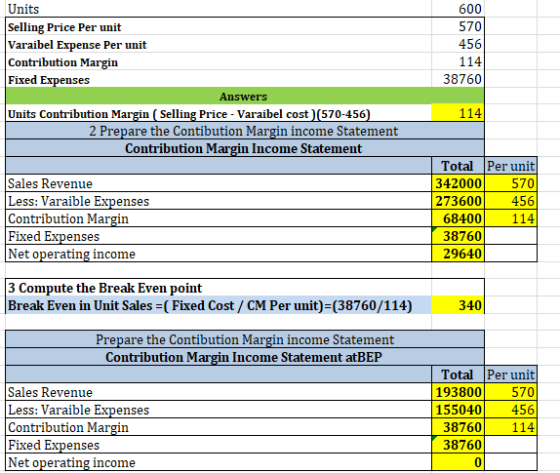Click the 155040 variable expenses cell
The height and width of the screenshot is (473, 560).
pos(458,409)
